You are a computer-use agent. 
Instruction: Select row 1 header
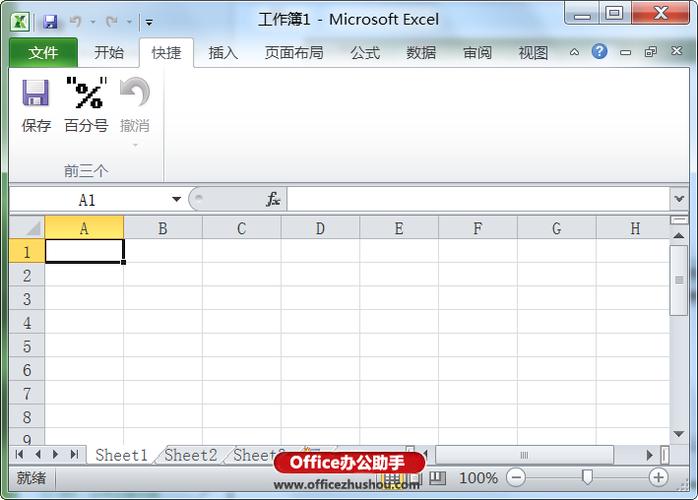click(x=27, y=252)
